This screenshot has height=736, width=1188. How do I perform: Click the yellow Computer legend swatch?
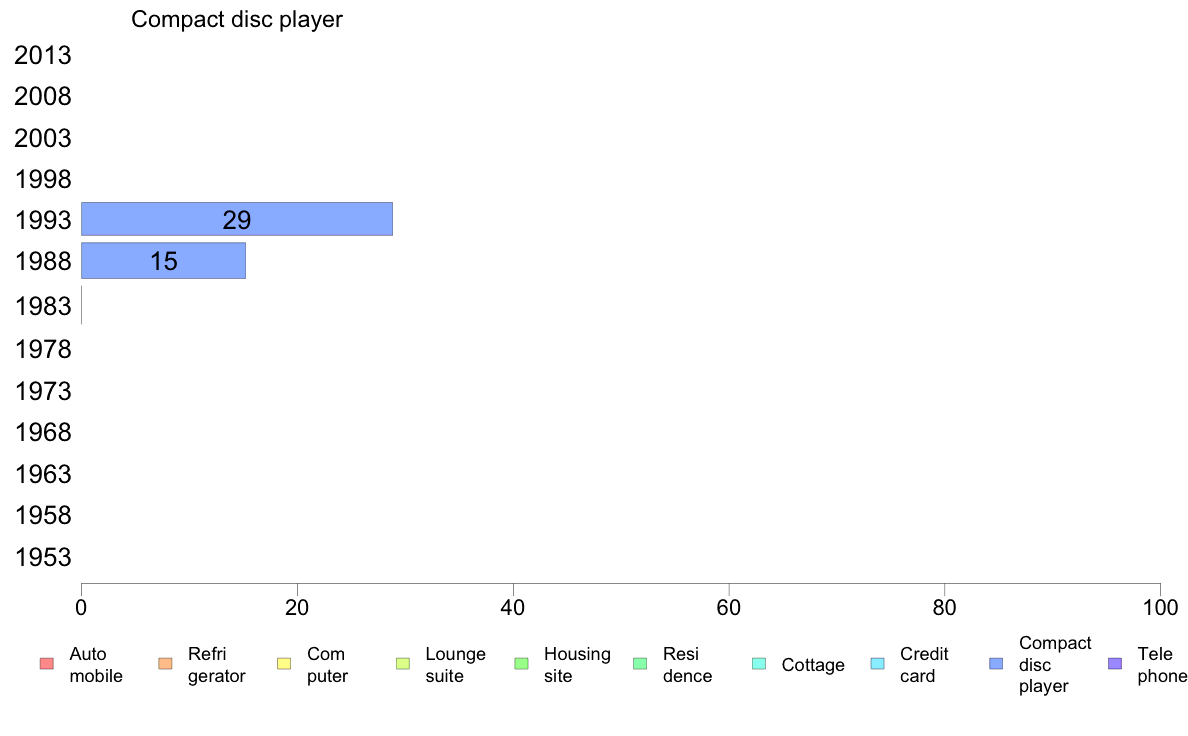point(284,664)
